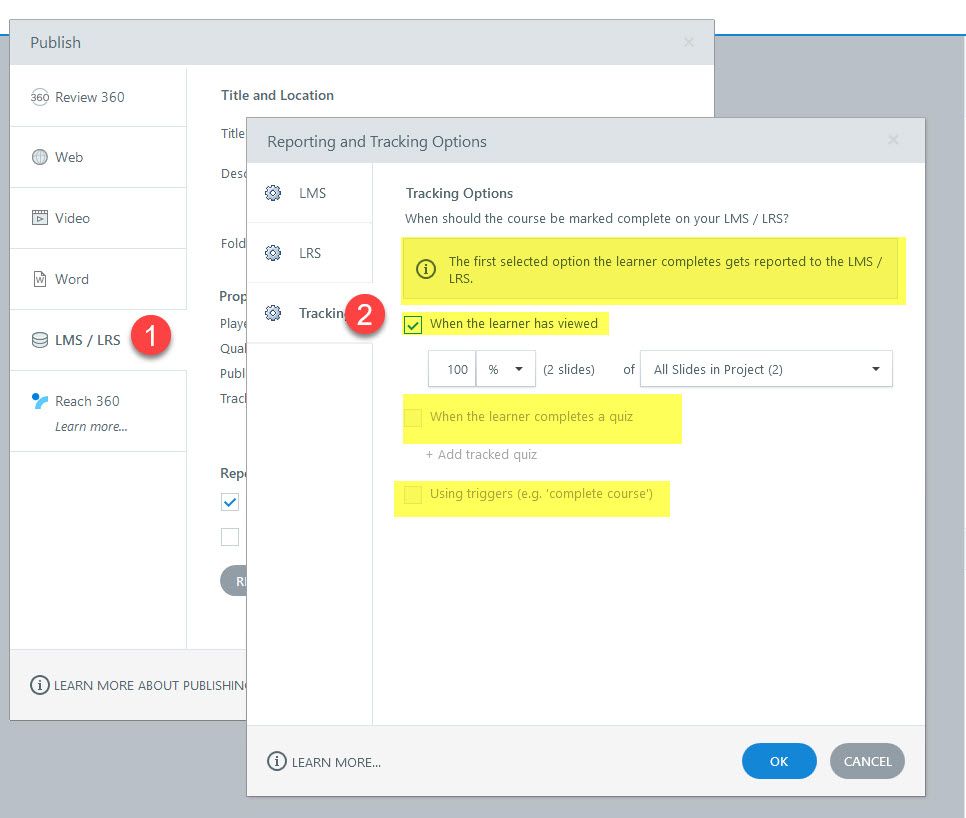Toggle the checked box under Reporting in Publish window

coord(230,502)
